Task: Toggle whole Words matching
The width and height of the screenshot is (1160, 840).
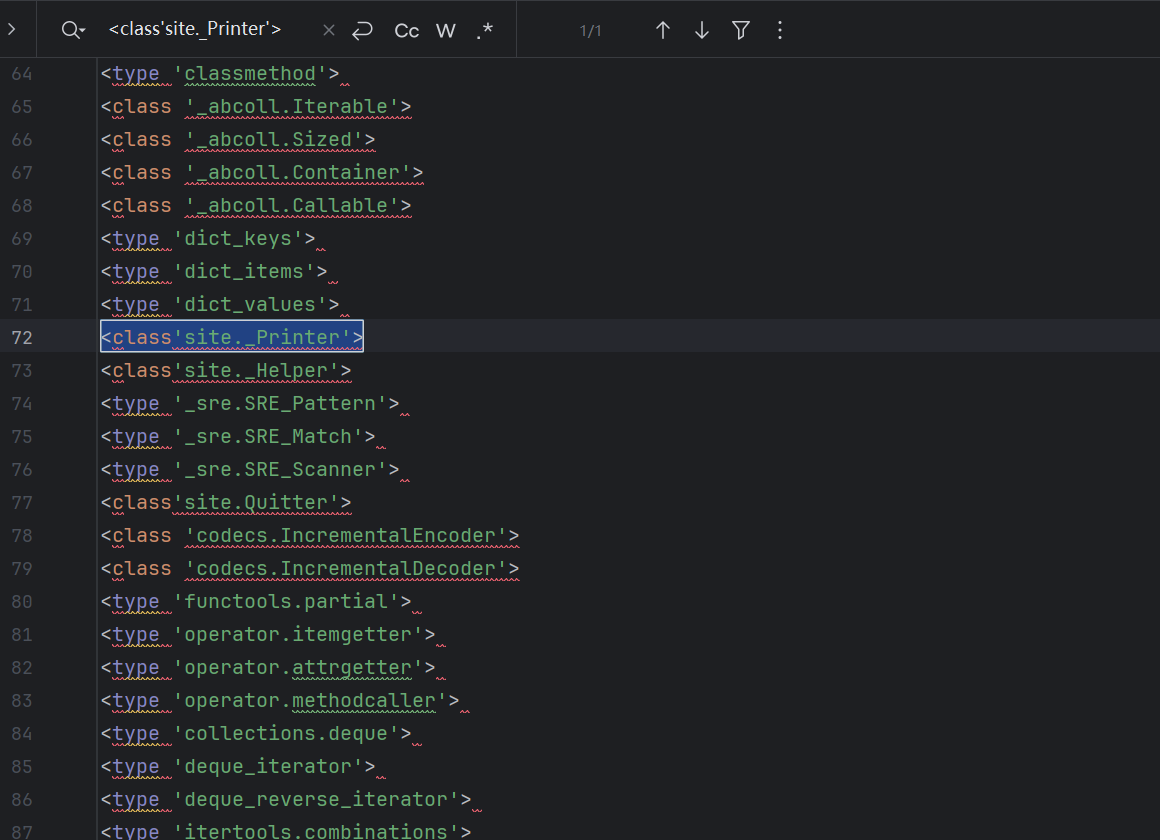Action: 446,30
